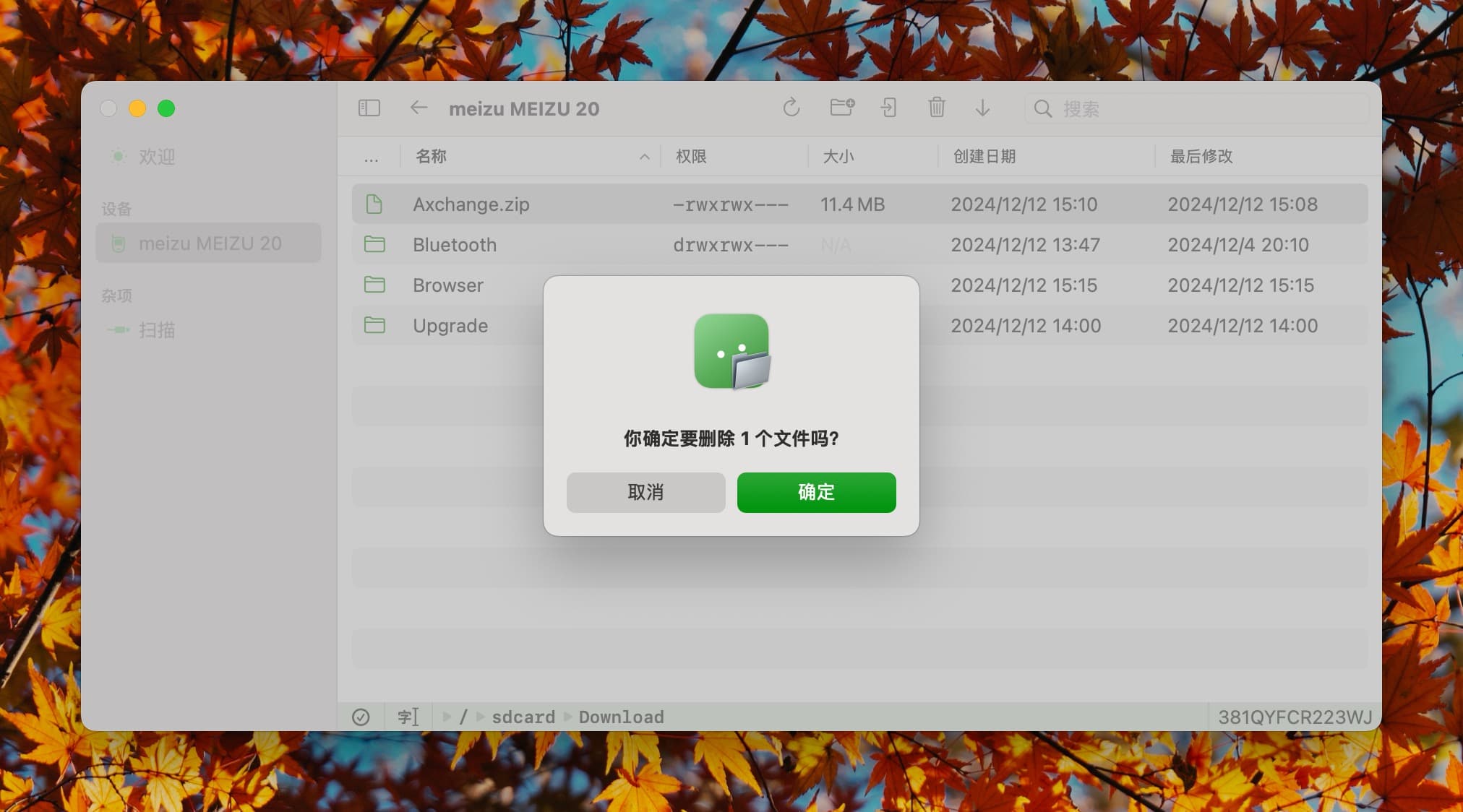
Task: Go back using the left arrow icon
Action: click(419, 108)
